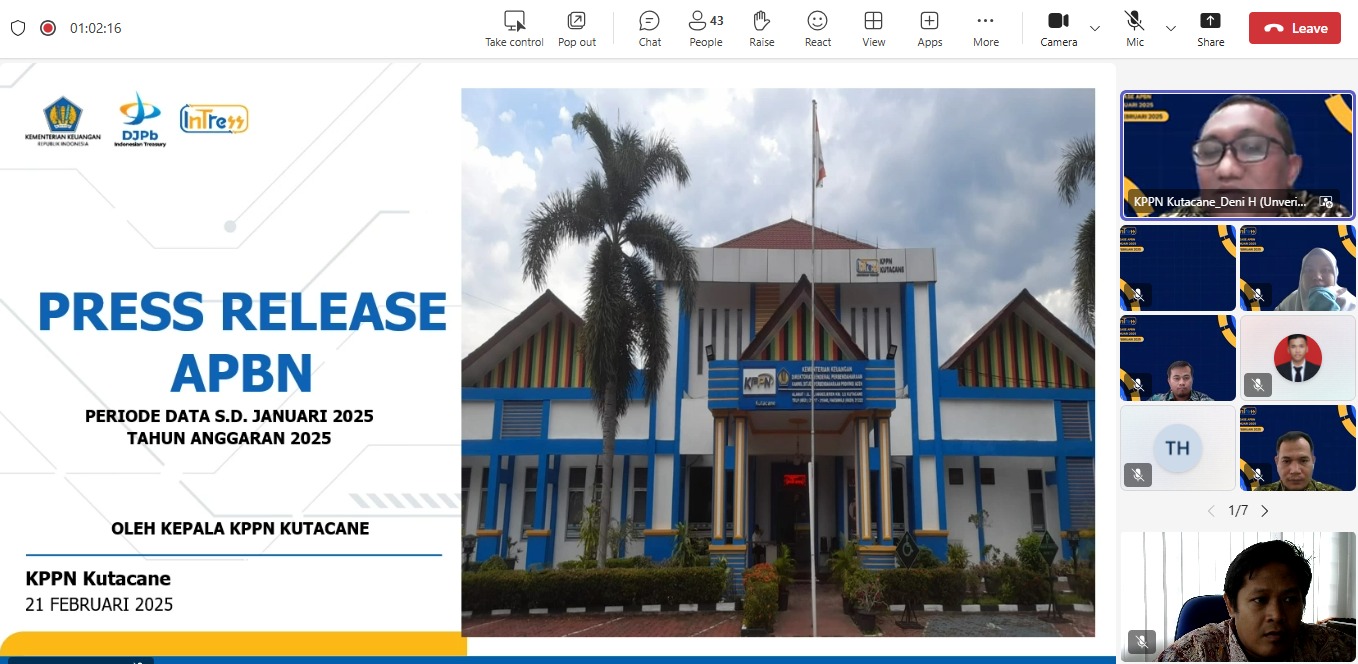Expand the Camera options dropdown arrow
The image size is (1358, 664).
[x=1095, y=28]
